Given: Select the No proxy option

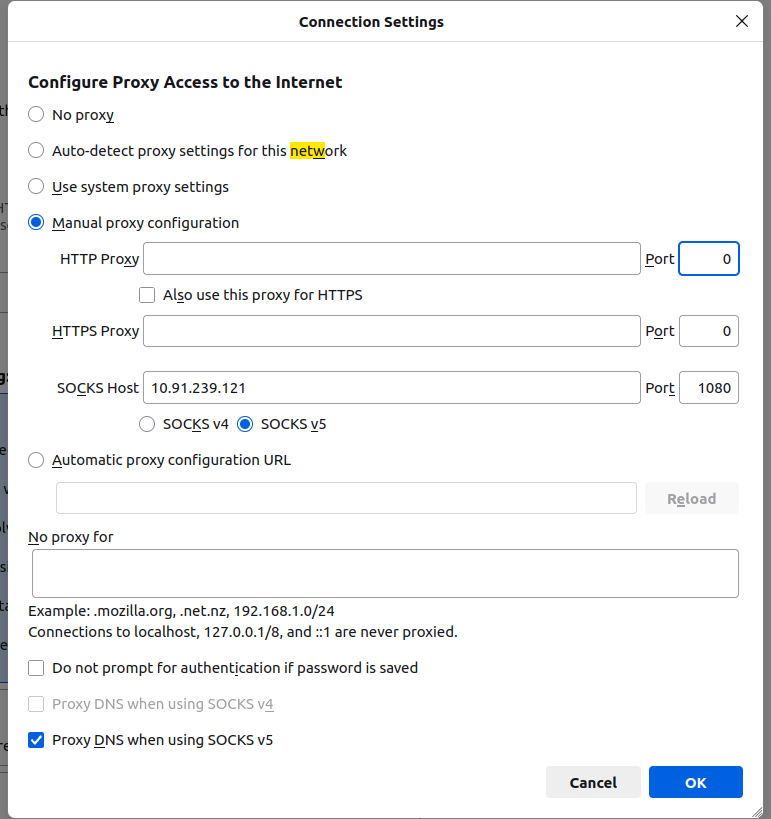Looking at the screenshot, I should coord(37,115).
